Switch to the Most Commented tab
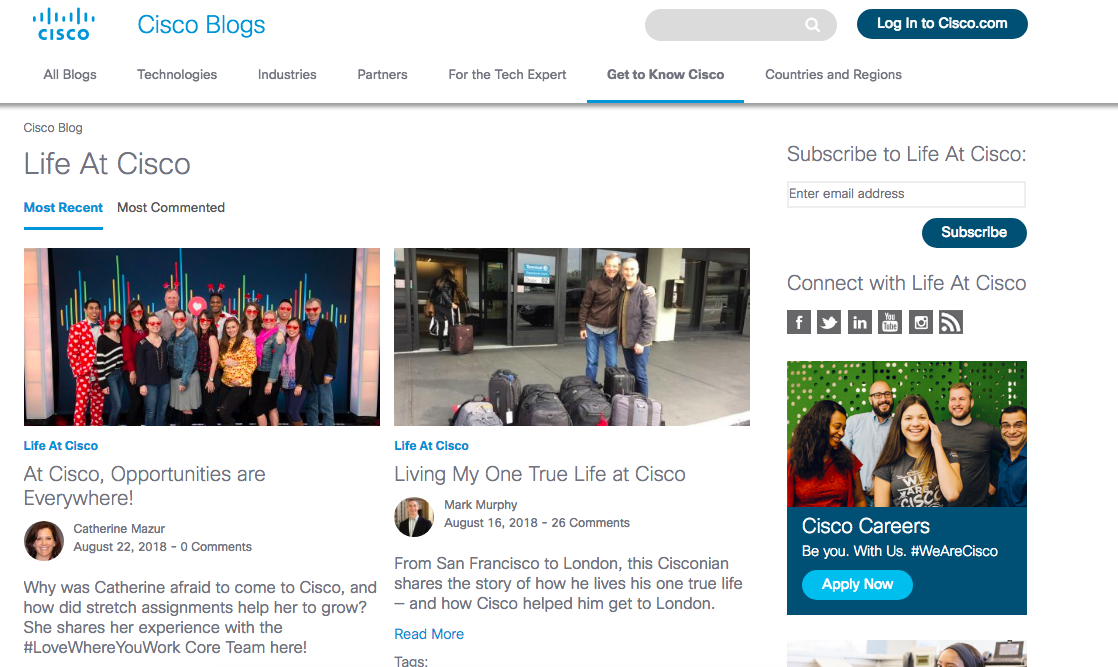This screenshot has height=667, width=1118. [x=171, y=208]
